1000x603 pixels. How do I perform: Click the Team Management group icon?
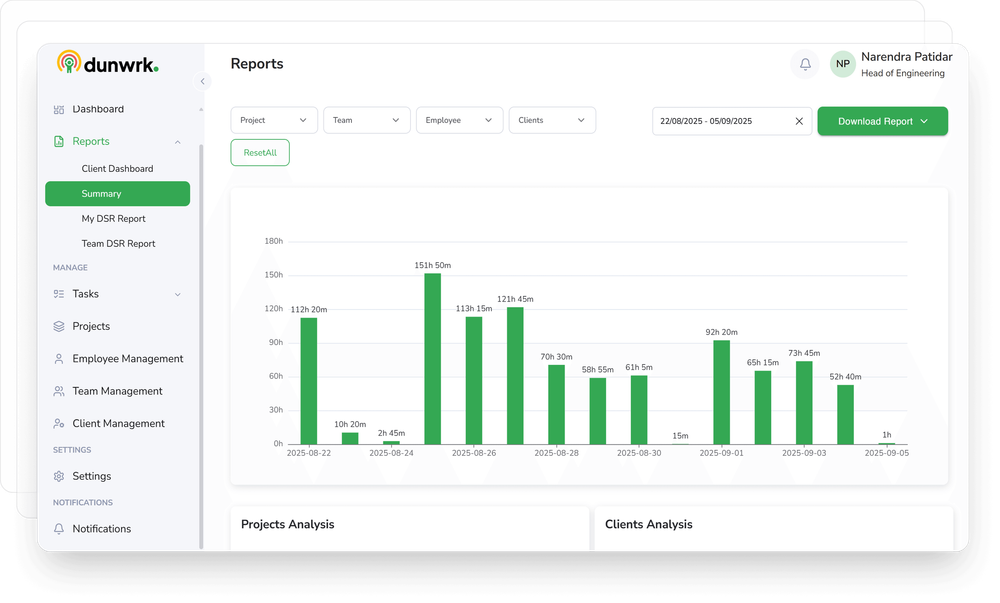click(59, 391)
